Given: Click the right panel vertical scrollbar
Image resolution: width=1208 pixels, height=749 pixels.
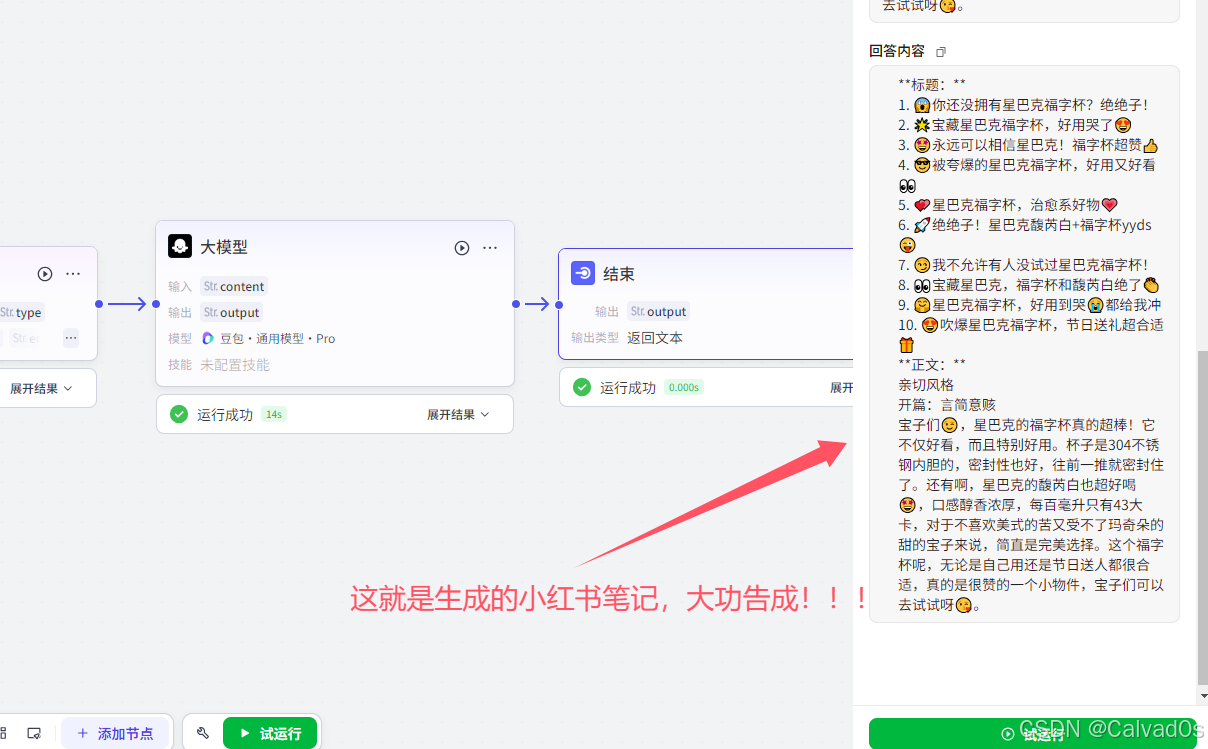Looking at the screenshot, I should 1202,520.
